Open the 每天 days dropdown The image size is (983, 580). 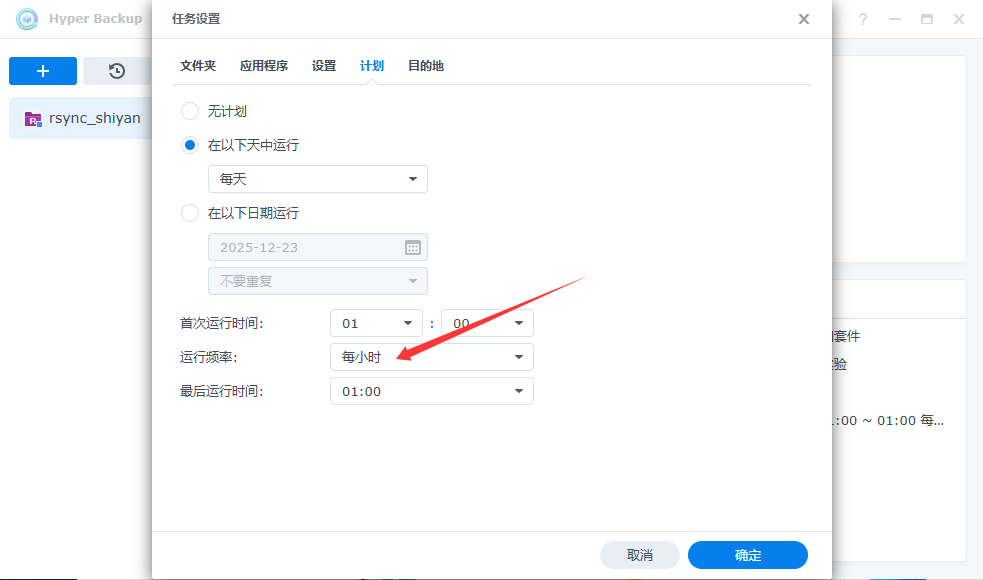pyautogui.click(x=318, y=179)
